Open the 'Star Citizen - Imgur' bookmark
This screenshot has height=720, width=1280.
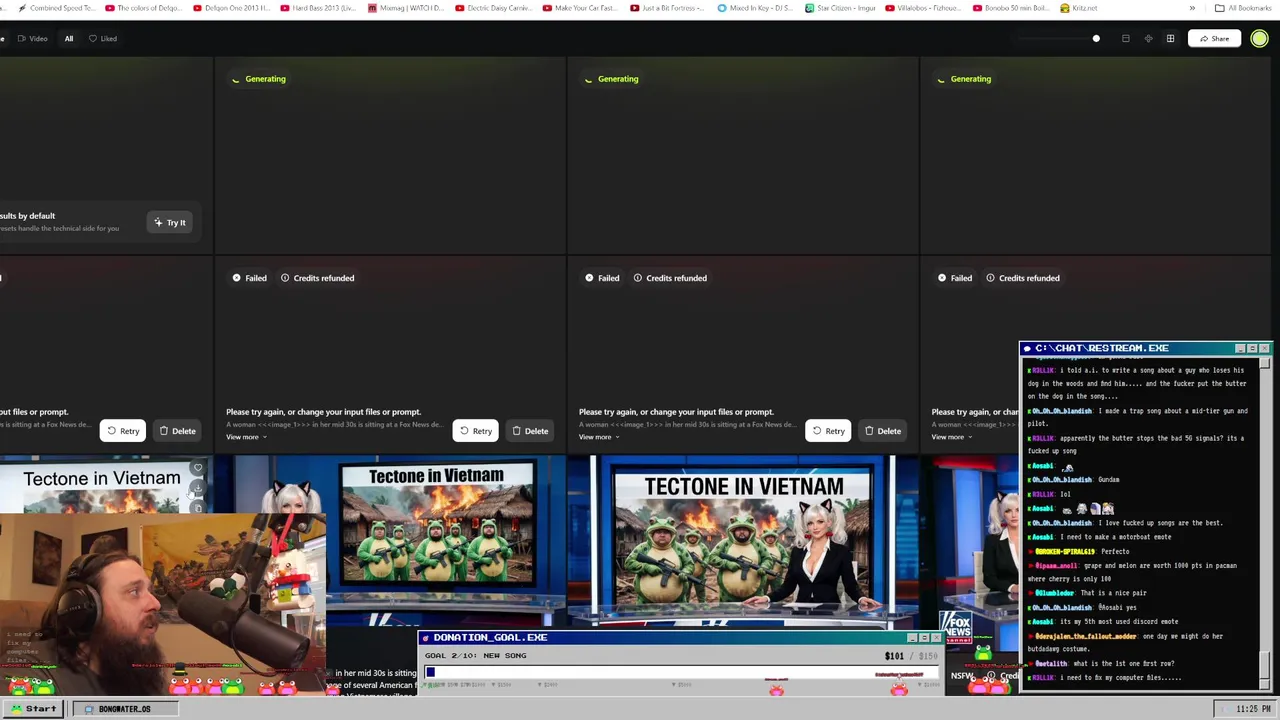(x=842, y=8)
